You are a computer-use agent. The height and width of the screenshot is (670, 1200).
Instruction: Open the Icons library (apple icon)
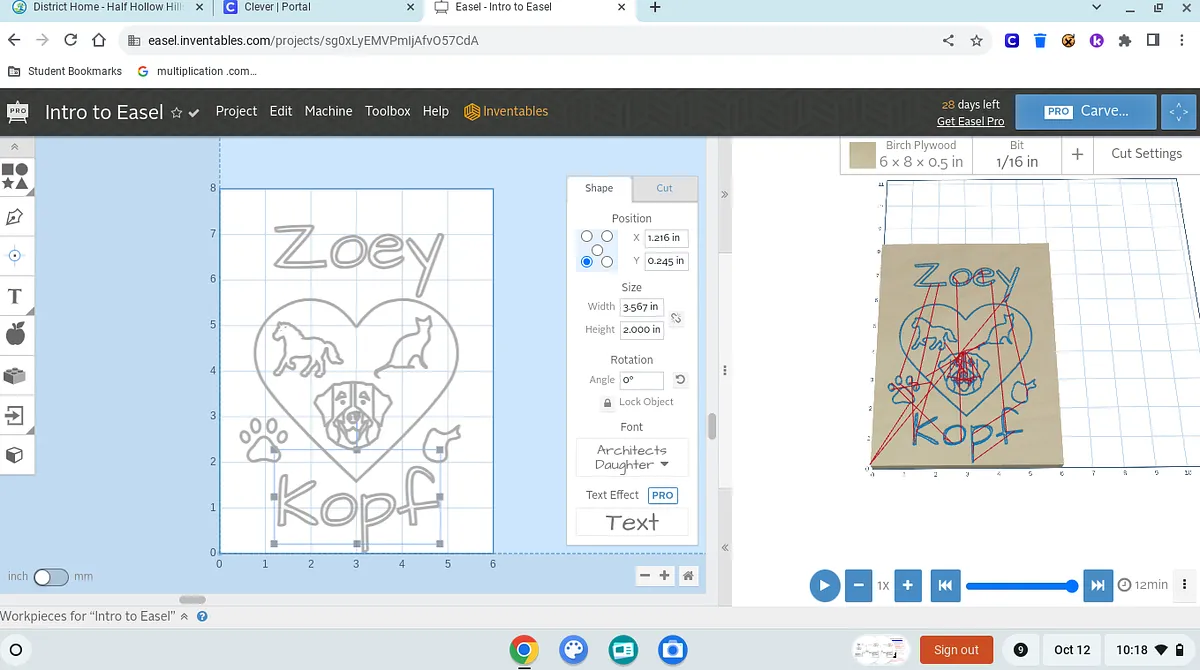pos(15,335)
